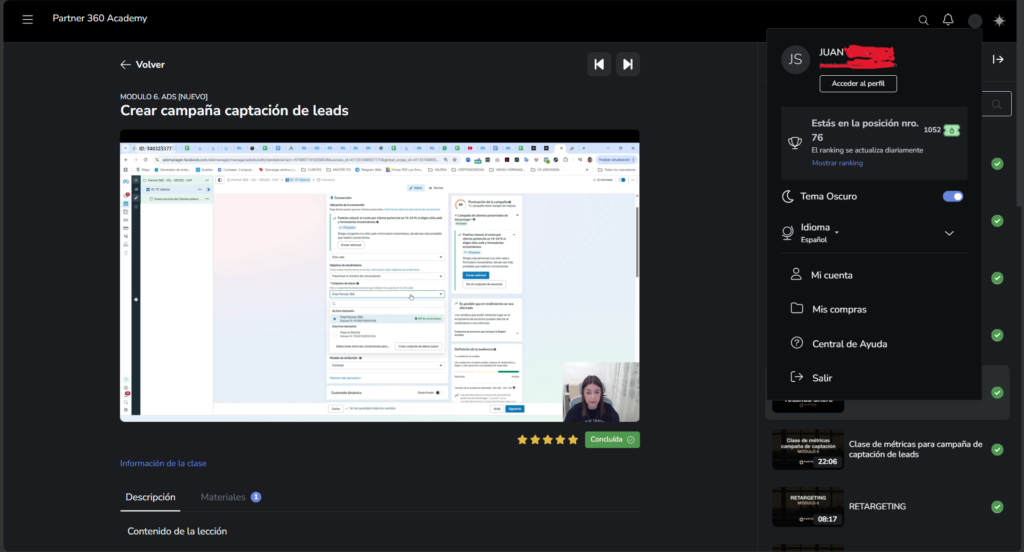Click the search magnifier in the top bar
The width and height of the screenshot is (1024, 552).
[923, 20]
